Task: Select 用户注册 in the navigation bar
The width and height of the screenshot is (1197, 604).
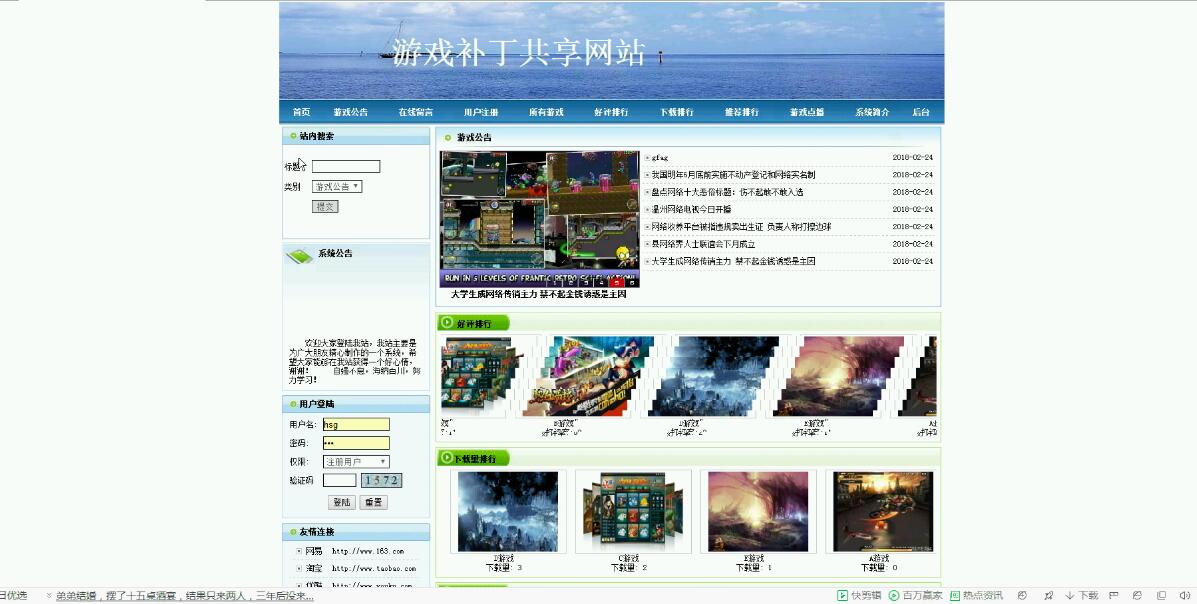Action: 481,112
